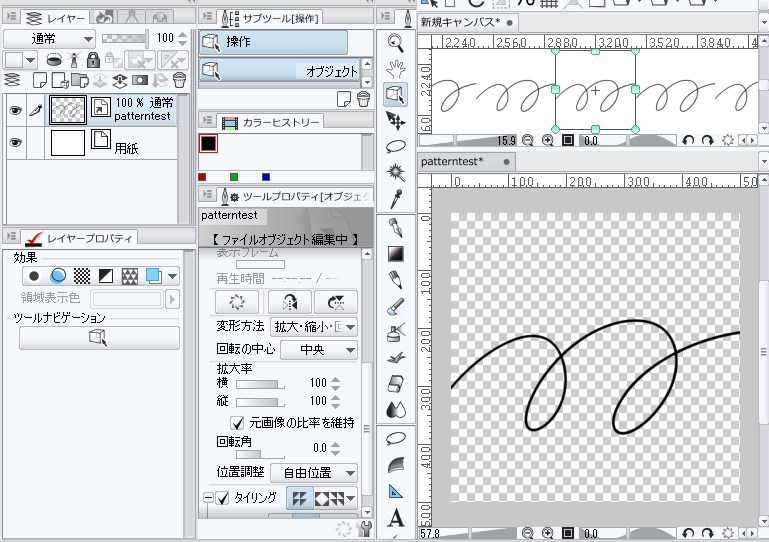Click the patterntest layer thumbnail
The image size is (769, 542).
67,111
